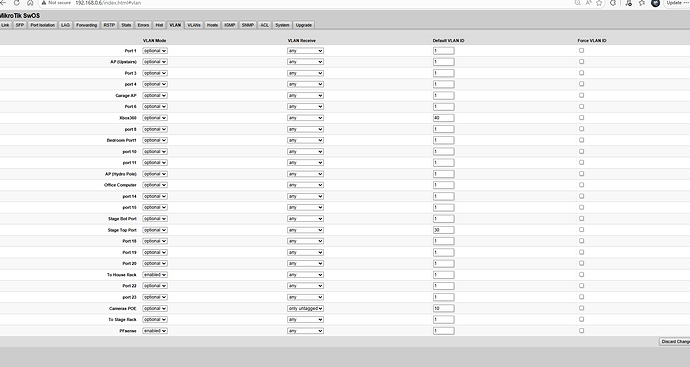Viewport: 690px width, 367px height.
Task: Open VLAN Receive dropdown for AP (Upstairs)
Action: point(305,62)
